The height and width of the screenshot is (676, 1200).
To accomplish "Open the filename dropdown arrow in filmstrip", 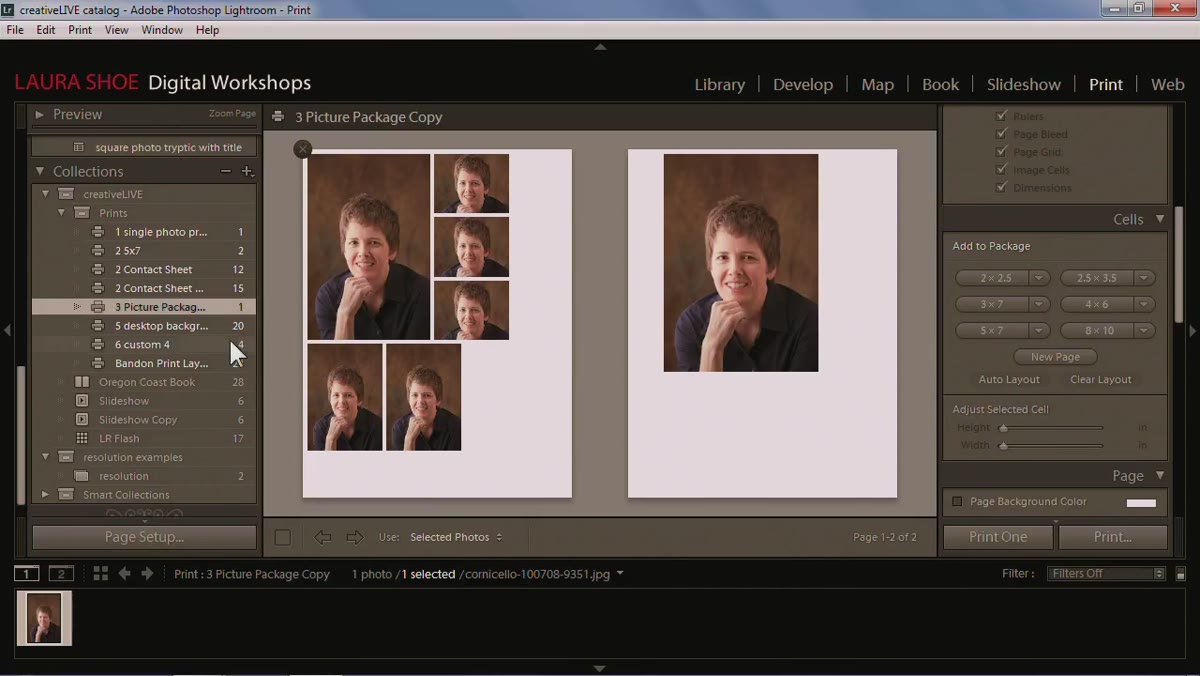I will click(x=620, y=574).
